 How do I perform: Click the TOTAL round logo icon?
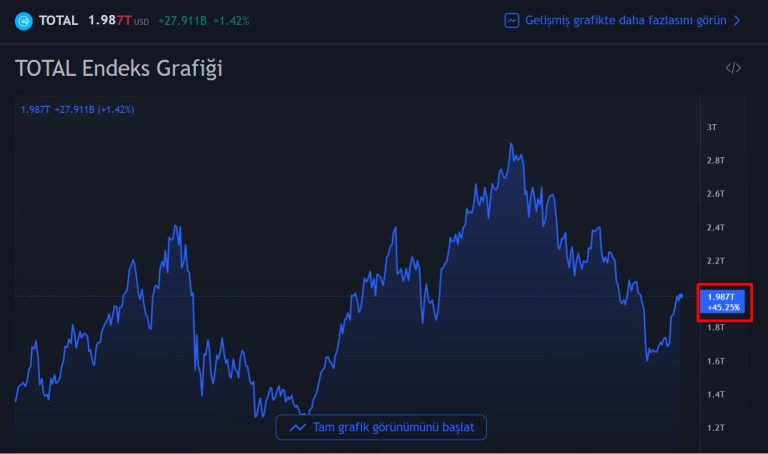(24, 20)
